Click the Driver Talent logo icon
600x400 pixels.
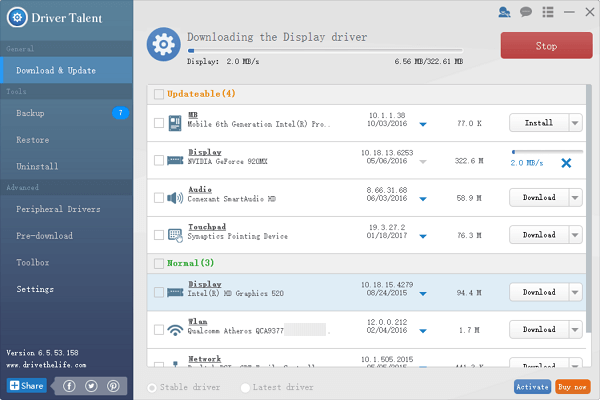pyautogui.click(x=17, y=17)
